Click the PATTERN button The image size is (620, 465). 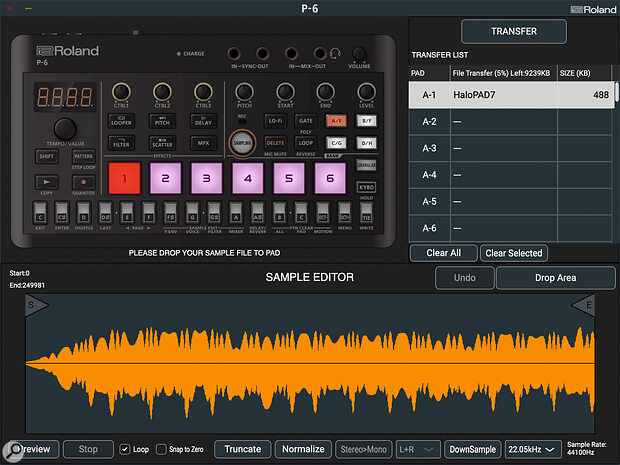tap(83, 156)
